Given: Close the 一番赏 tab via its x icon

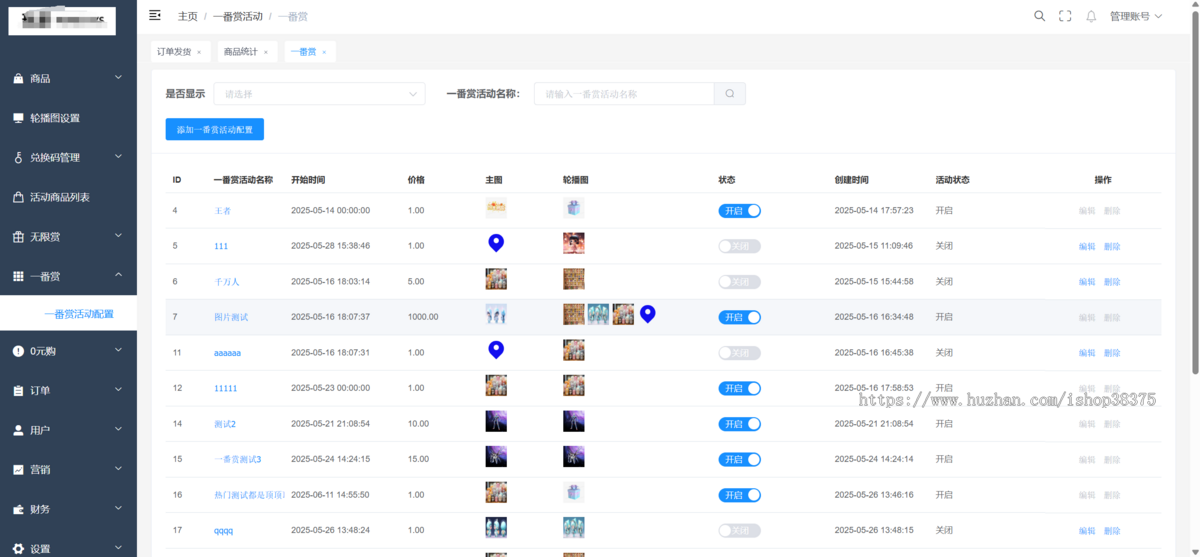Looking at the screenshot, I should click(324, 52).
